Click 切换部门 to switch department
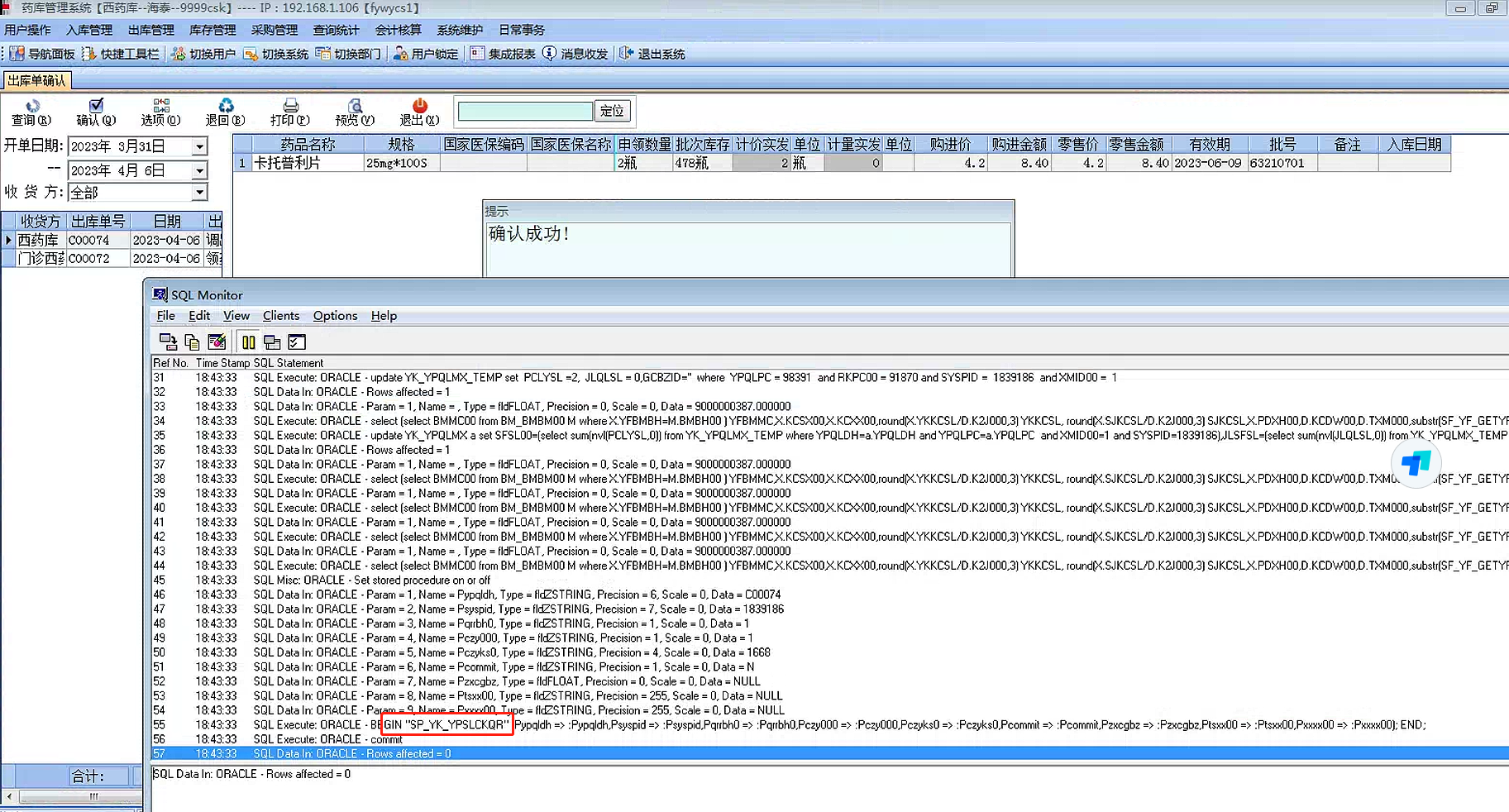The height and width of the screenshot is (812, 1509). point(349,54)
